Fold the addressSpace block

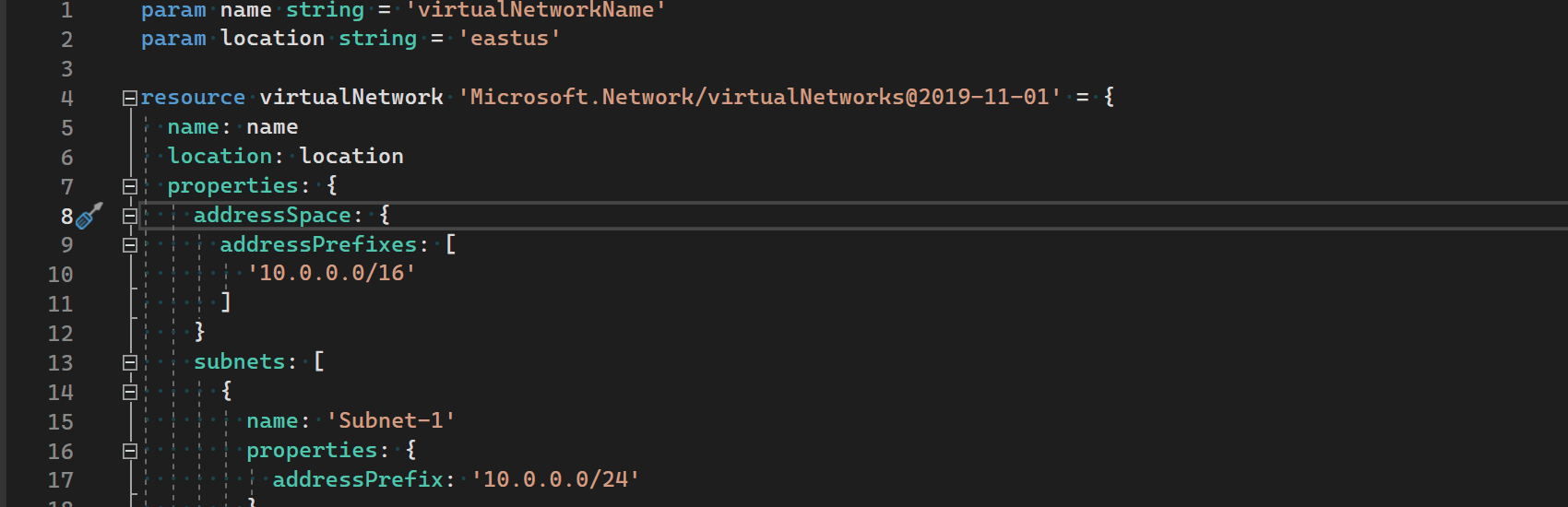pos(130,216)
